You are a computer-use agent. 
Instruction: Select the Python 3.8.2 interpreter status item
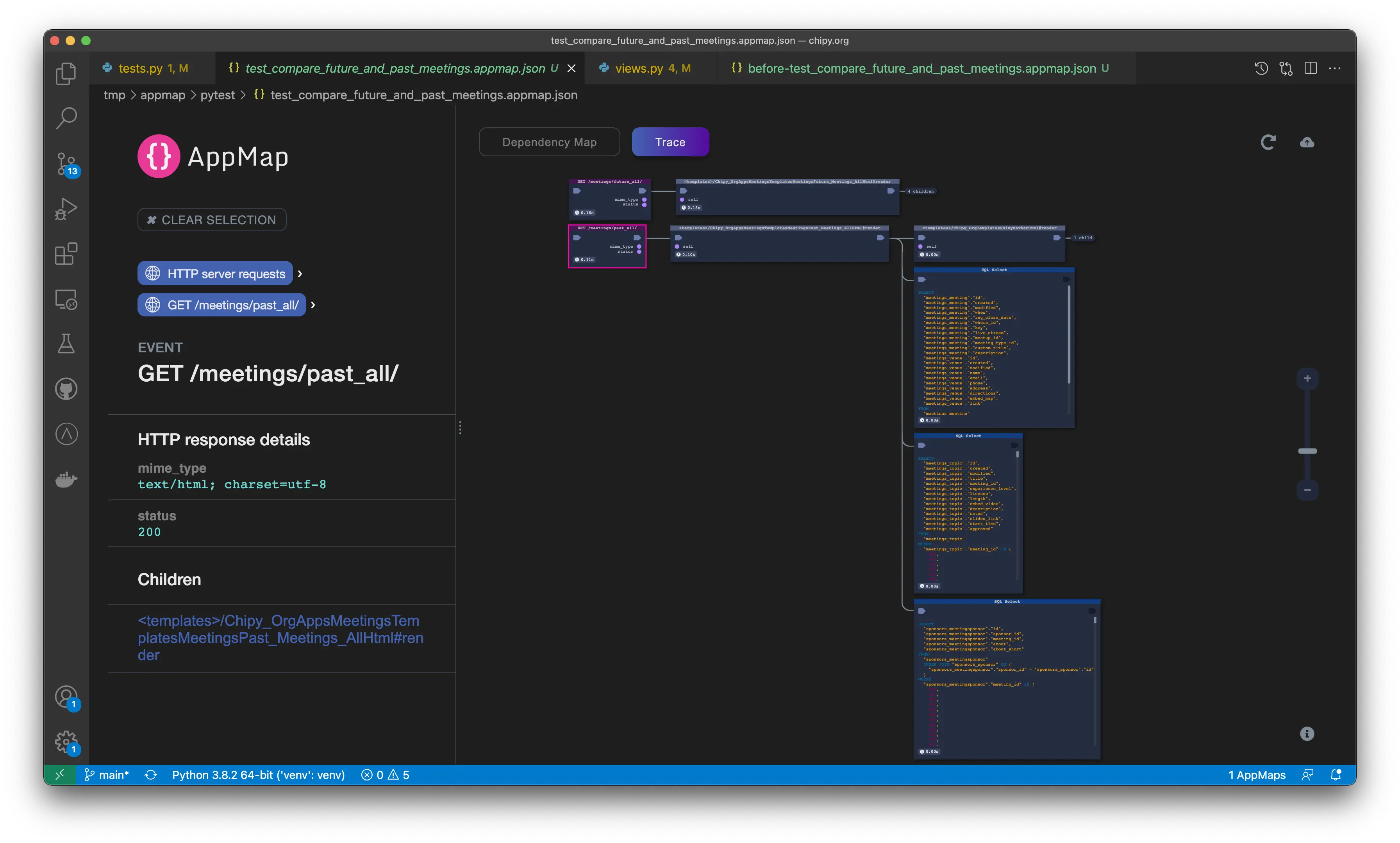coord(259,775)
